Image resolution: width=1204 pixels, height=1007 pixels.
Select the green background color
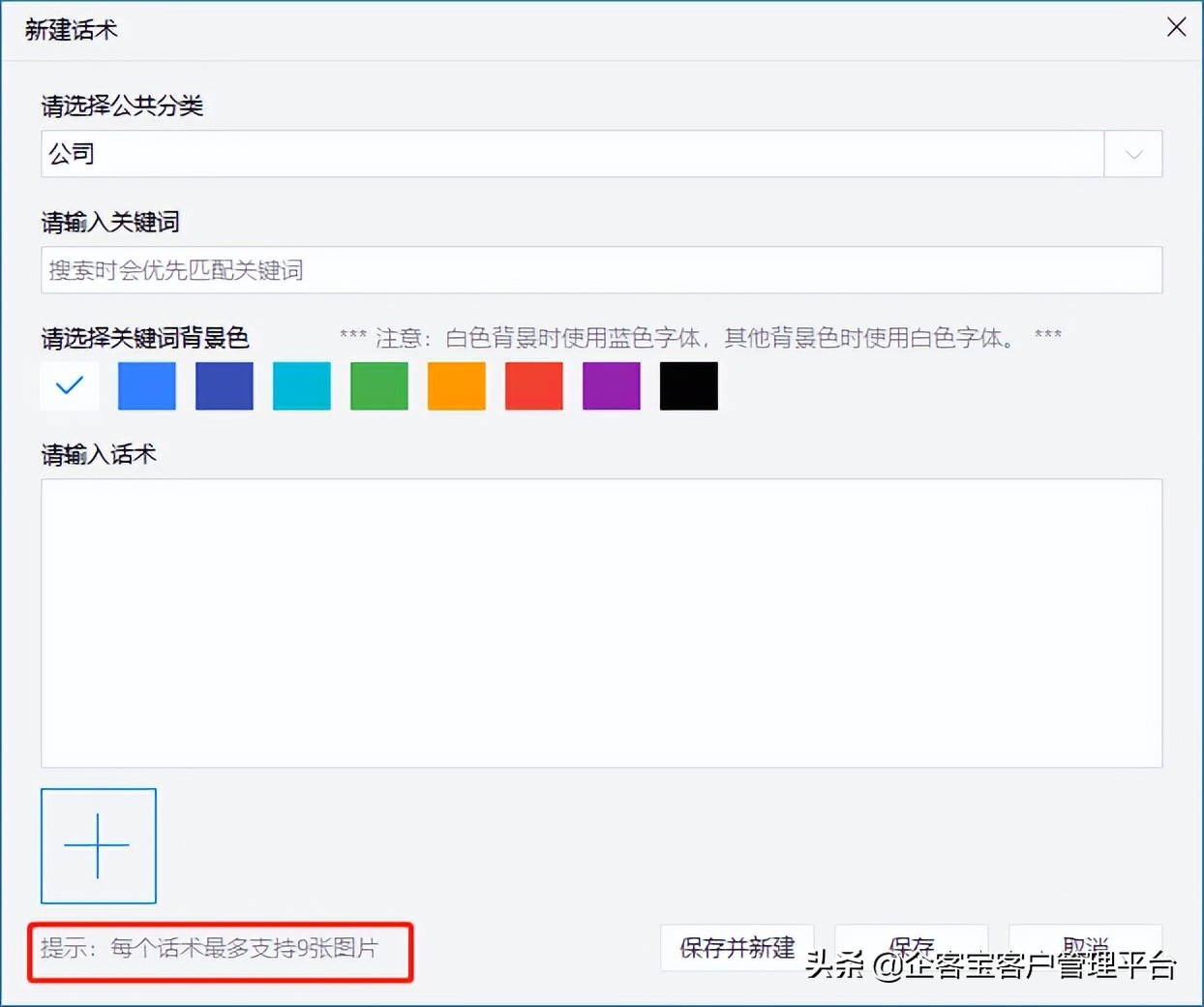click(x=378, y=385)
